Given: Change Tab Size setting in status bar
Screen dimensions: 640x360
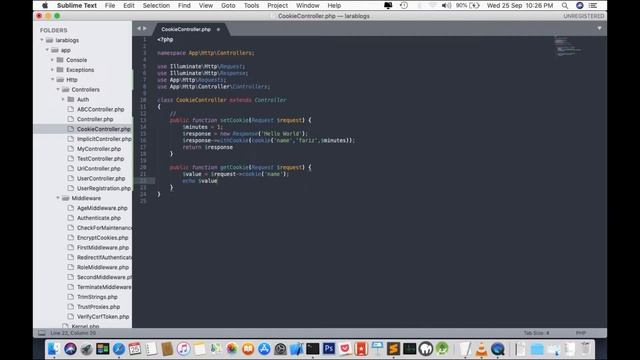Looking at the screenshot, I should (536, 333).
